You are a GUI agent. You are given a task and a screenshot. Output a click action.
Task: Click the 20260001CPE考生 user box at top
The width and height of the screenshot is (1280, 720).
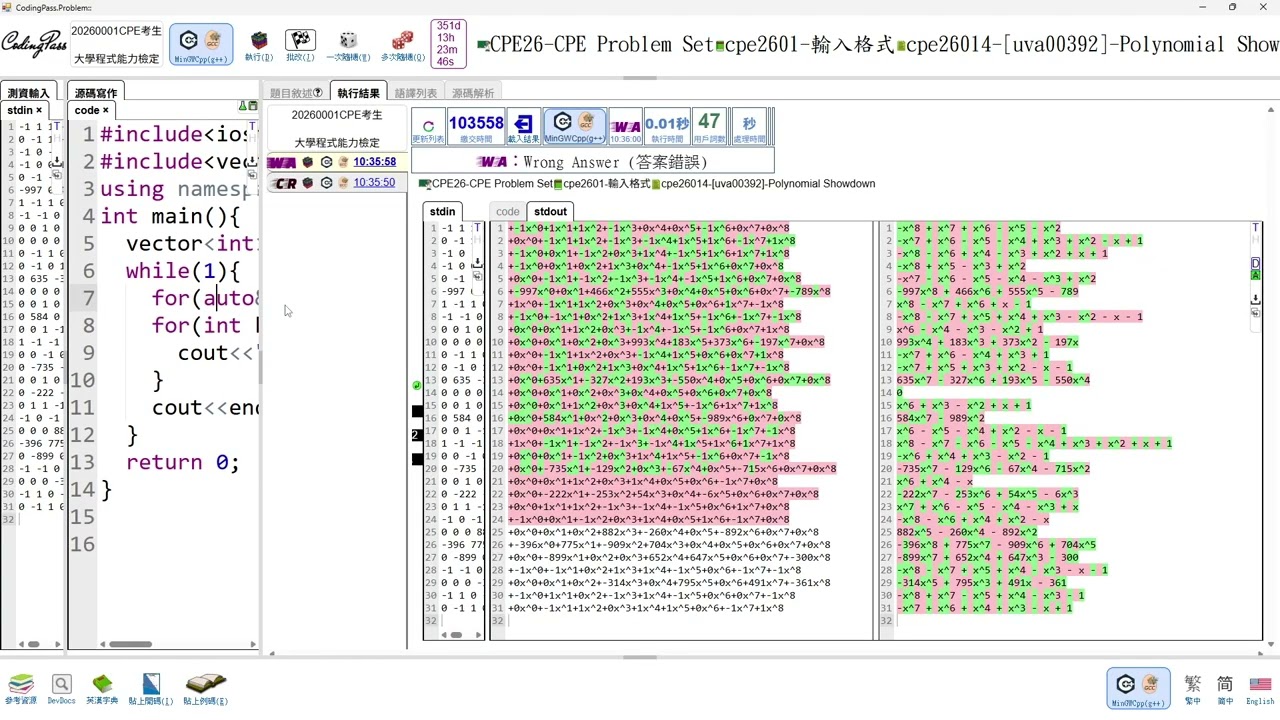(x=116, y=44)
